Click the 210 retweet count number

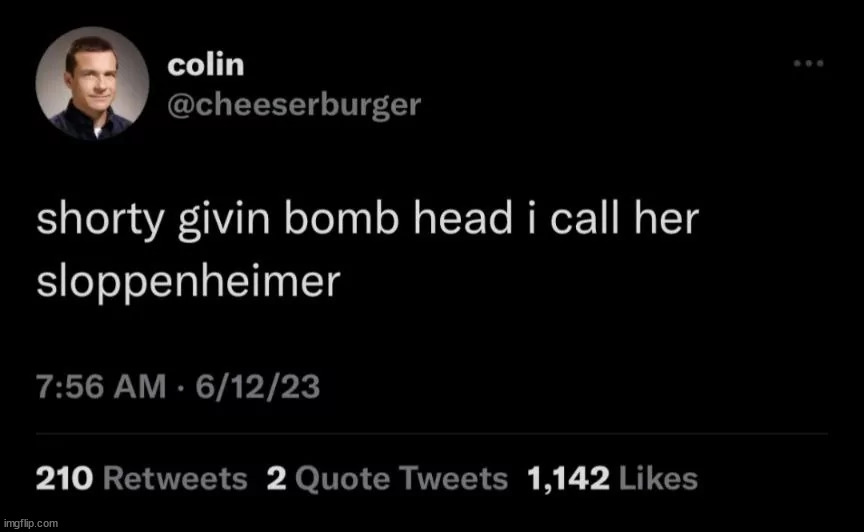click(64, 479)
